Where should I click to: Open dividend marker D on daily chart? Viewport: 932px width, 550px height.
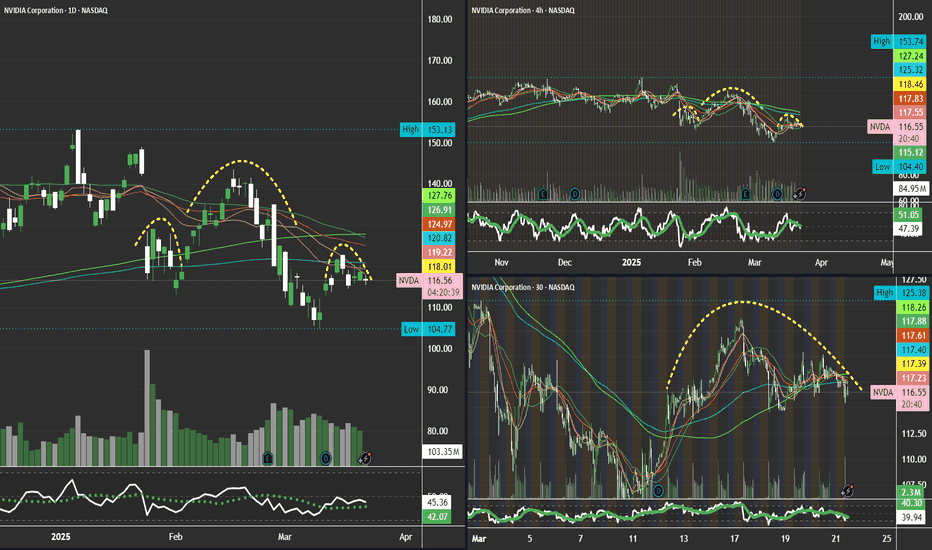click(x=325, y=458)
